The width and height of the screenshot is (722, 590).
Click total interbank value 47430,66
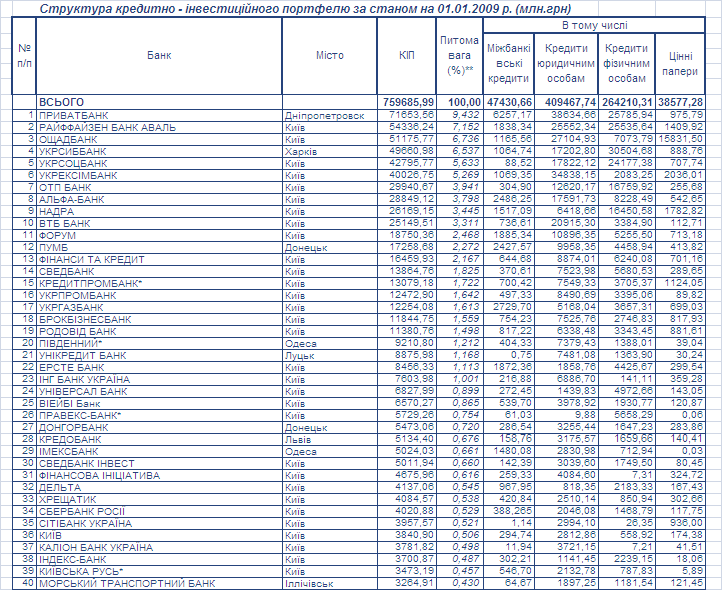[508, 102]
